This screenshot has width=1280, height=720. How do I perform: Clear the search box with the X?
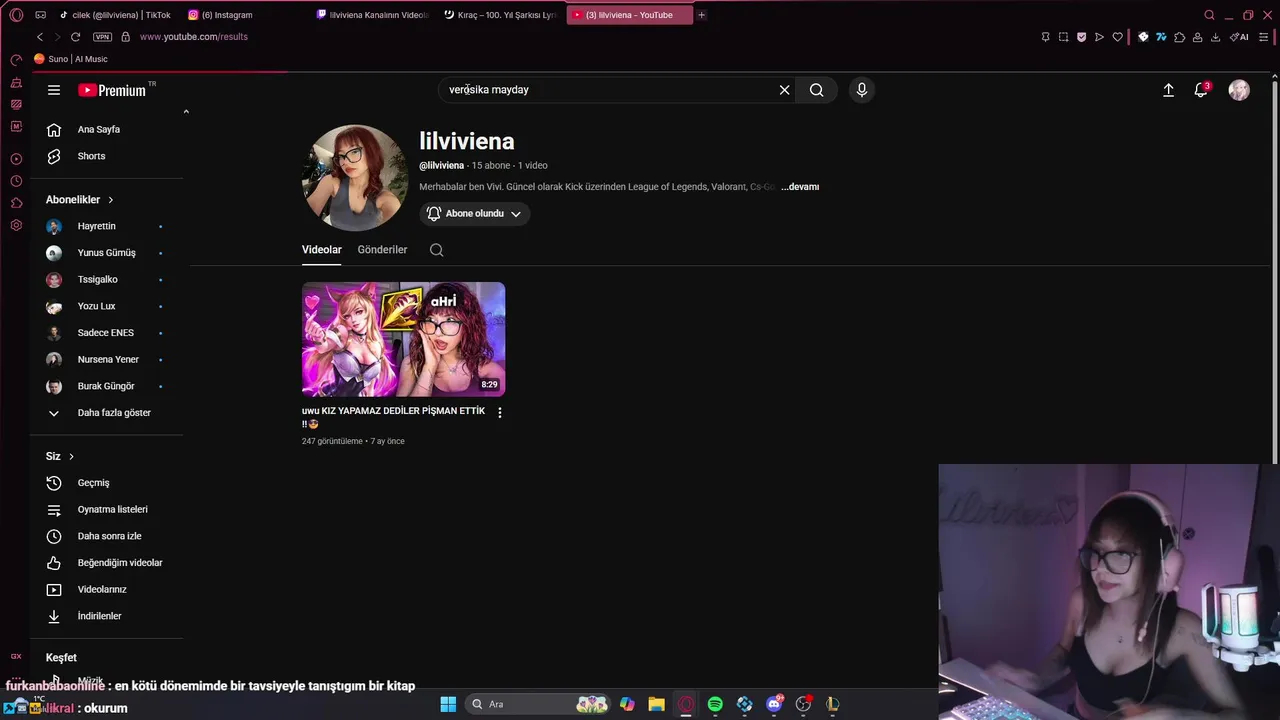785,90
